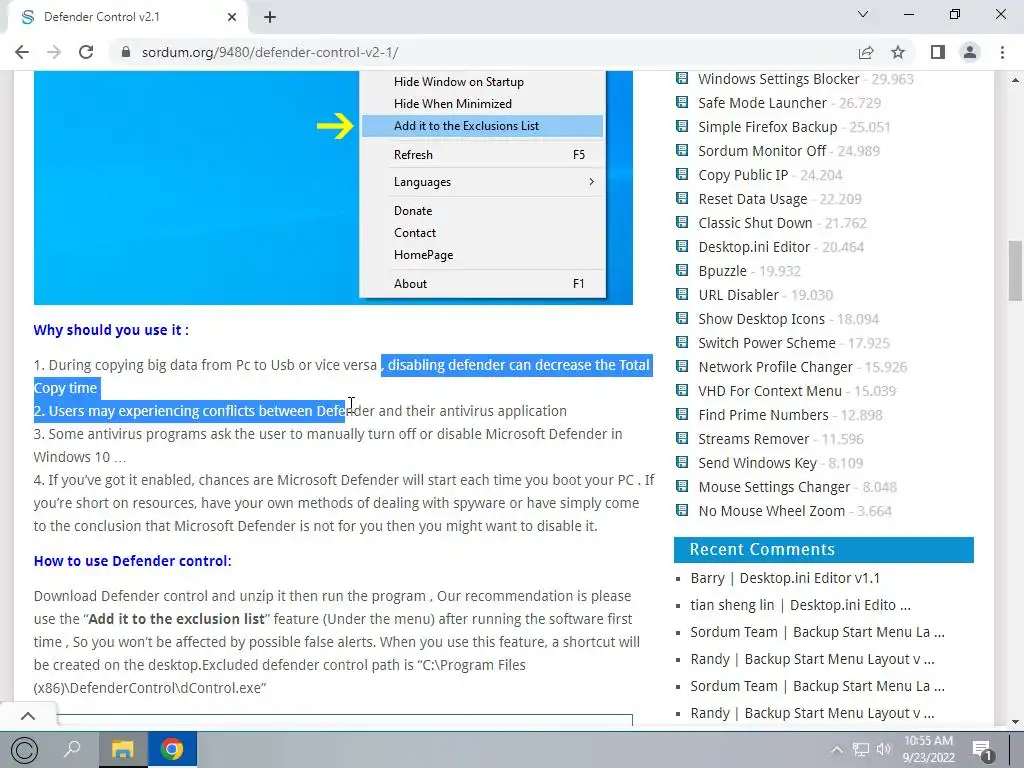The height and width of the screenshot is (768, 1024).
Task: Open Classic Shut Down link
Action: 755,223
